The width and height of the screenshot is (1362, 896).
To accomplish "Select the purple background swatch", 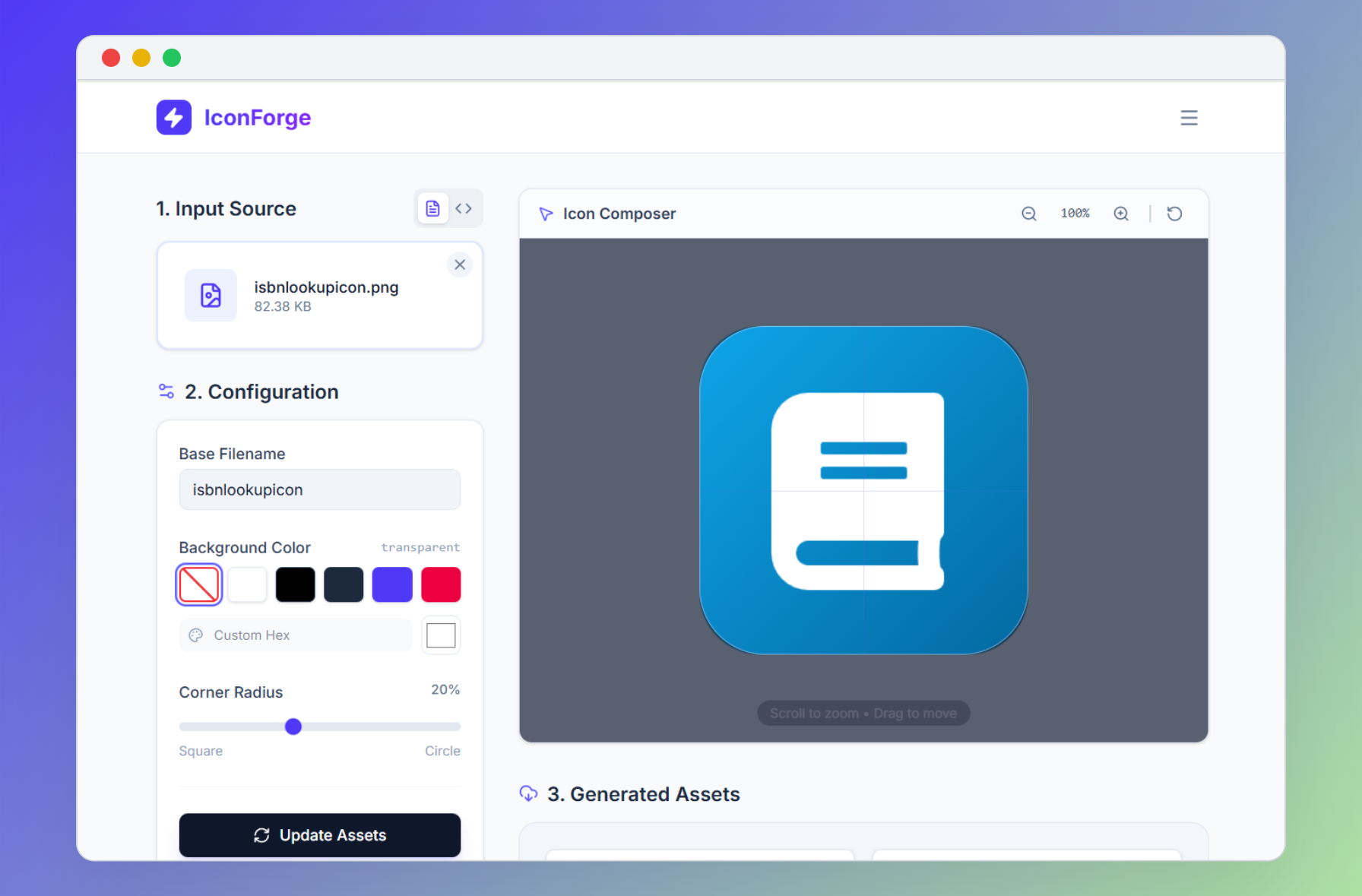I will (x=392, y=584).
